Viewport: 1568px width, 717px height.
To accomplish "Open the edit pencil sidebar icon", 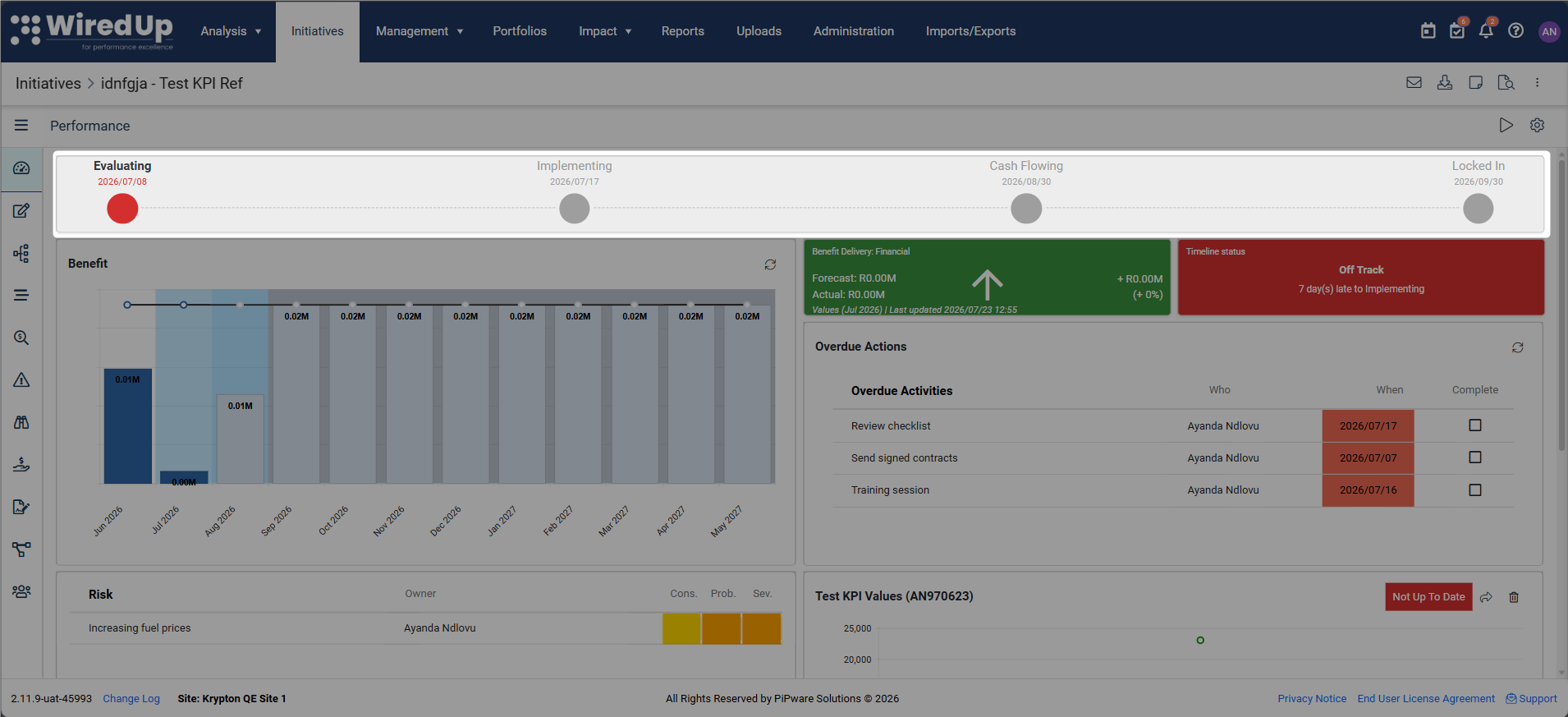I will click(21, 210).
